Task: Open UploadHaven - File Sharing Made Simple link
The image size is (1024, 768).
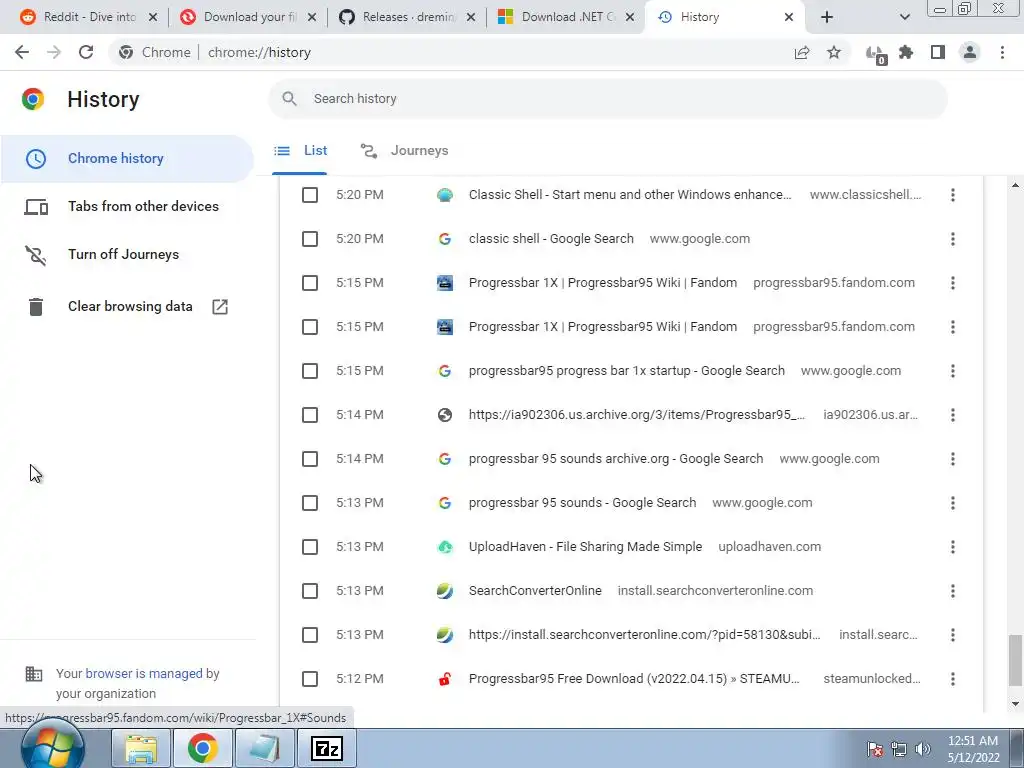Action: 585,547
